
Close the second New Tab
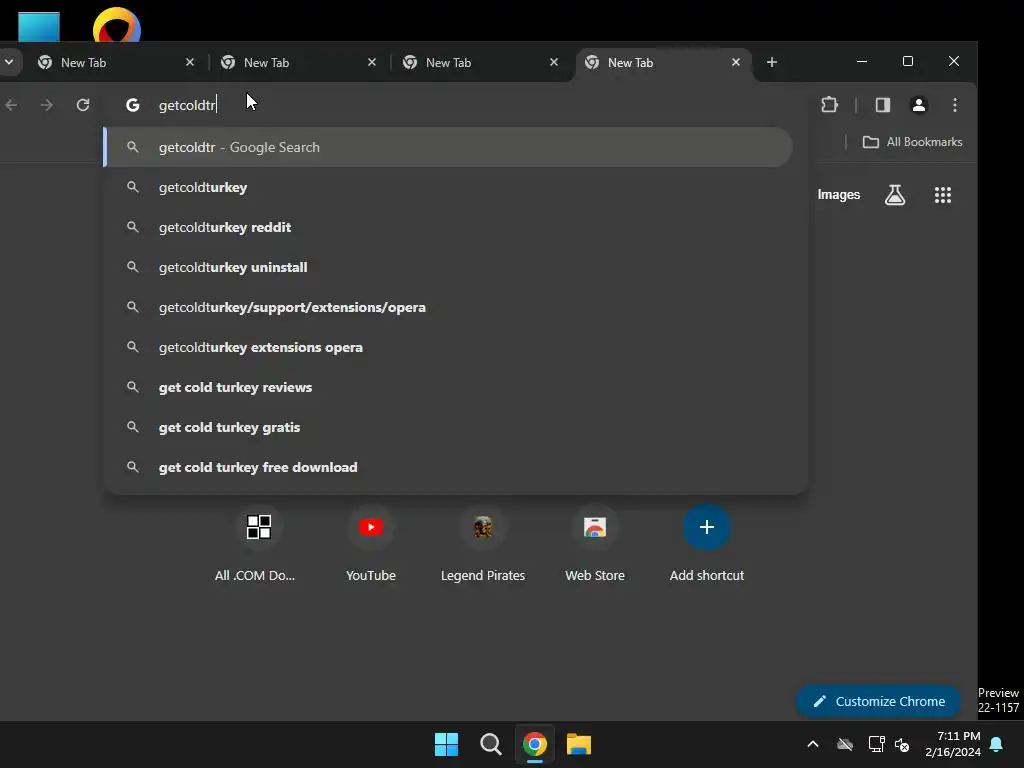(x=372, y=62)
